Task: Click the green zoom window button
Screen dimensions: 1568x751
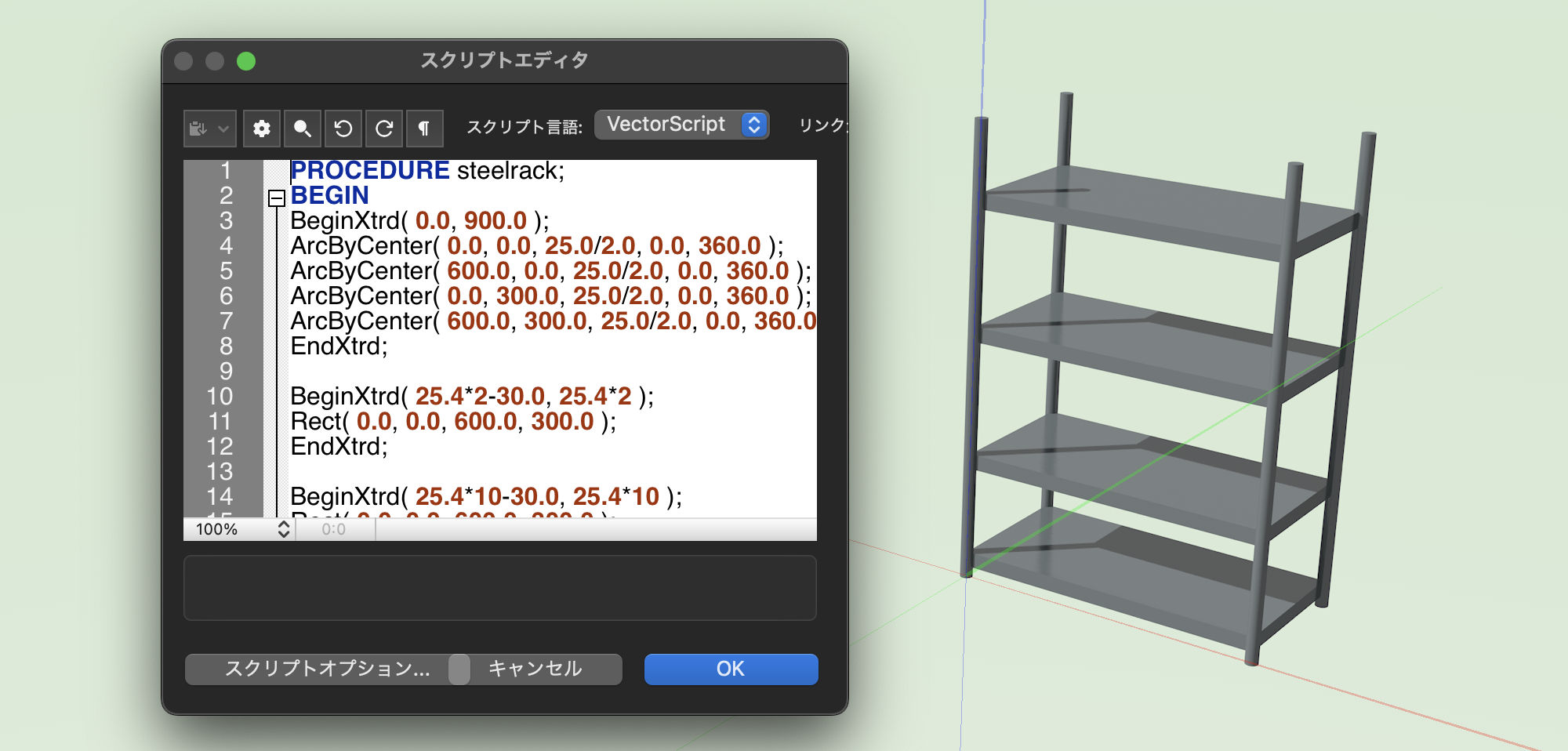Action: pyautogui.click(x=246, y=61)
